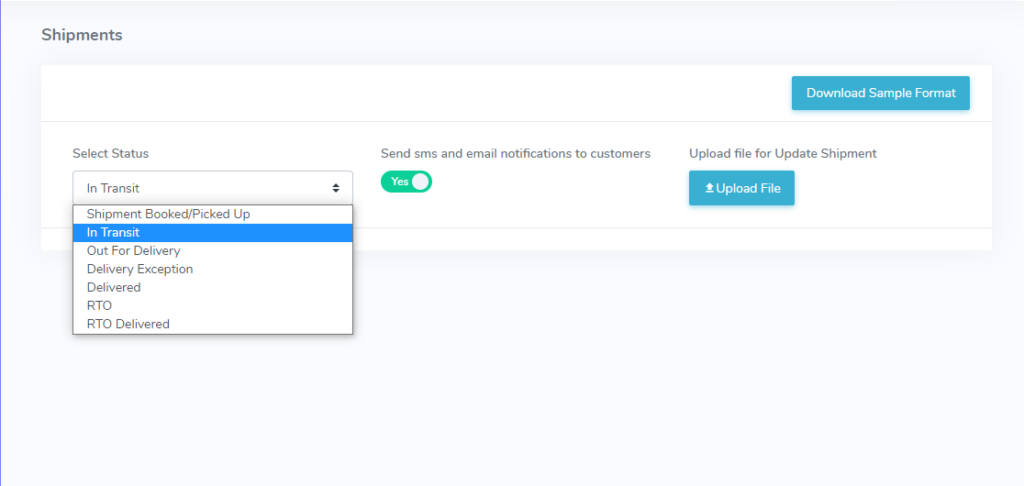This screenshot has width=1024, height=486.
Task: Toggle the sms and email notifications switch
Action: tap(406, 182)
